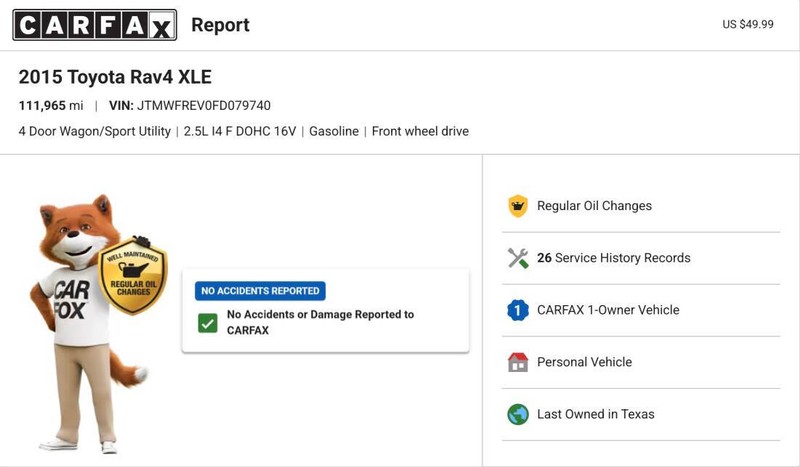Click the Gasoline fuel type text
The image size is (800, 467).
coord(334,131)
